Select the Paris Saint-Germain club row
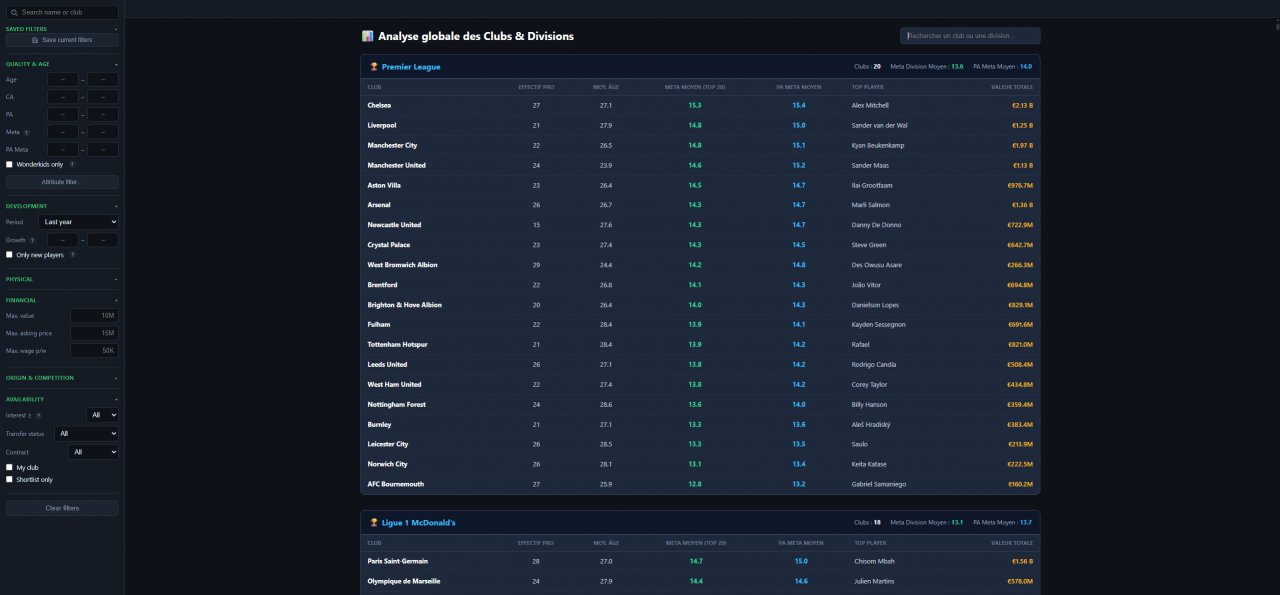Screen dimensions: 1280x595 700,561
